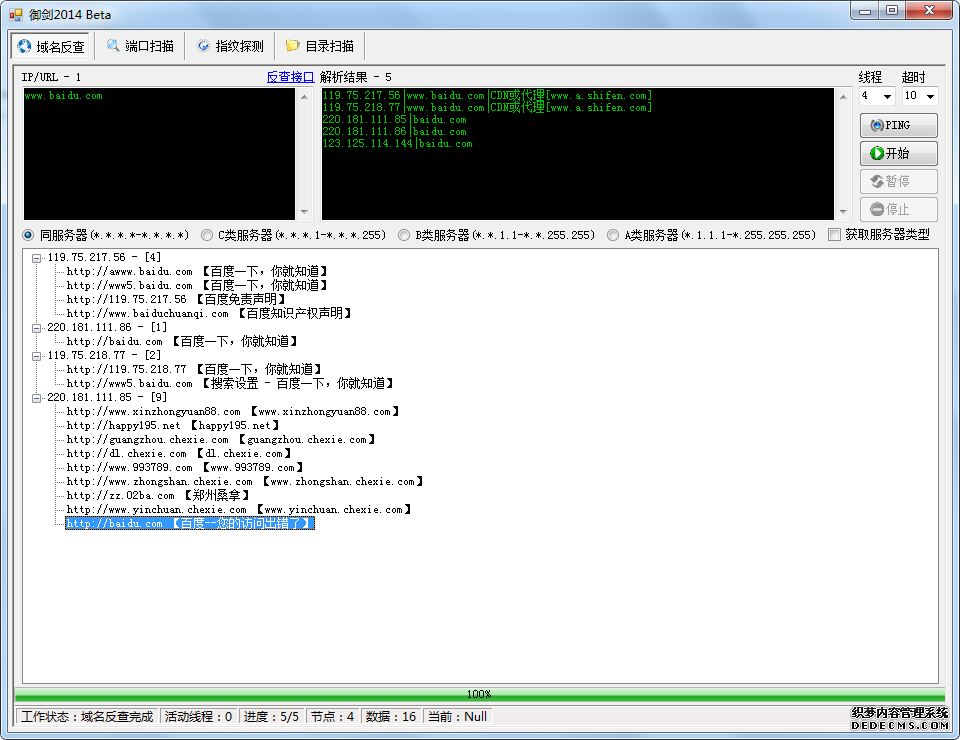Click the 进度：5/5 status cell
The height and width of the screenshot is (740, 960).
coord(271,717)
